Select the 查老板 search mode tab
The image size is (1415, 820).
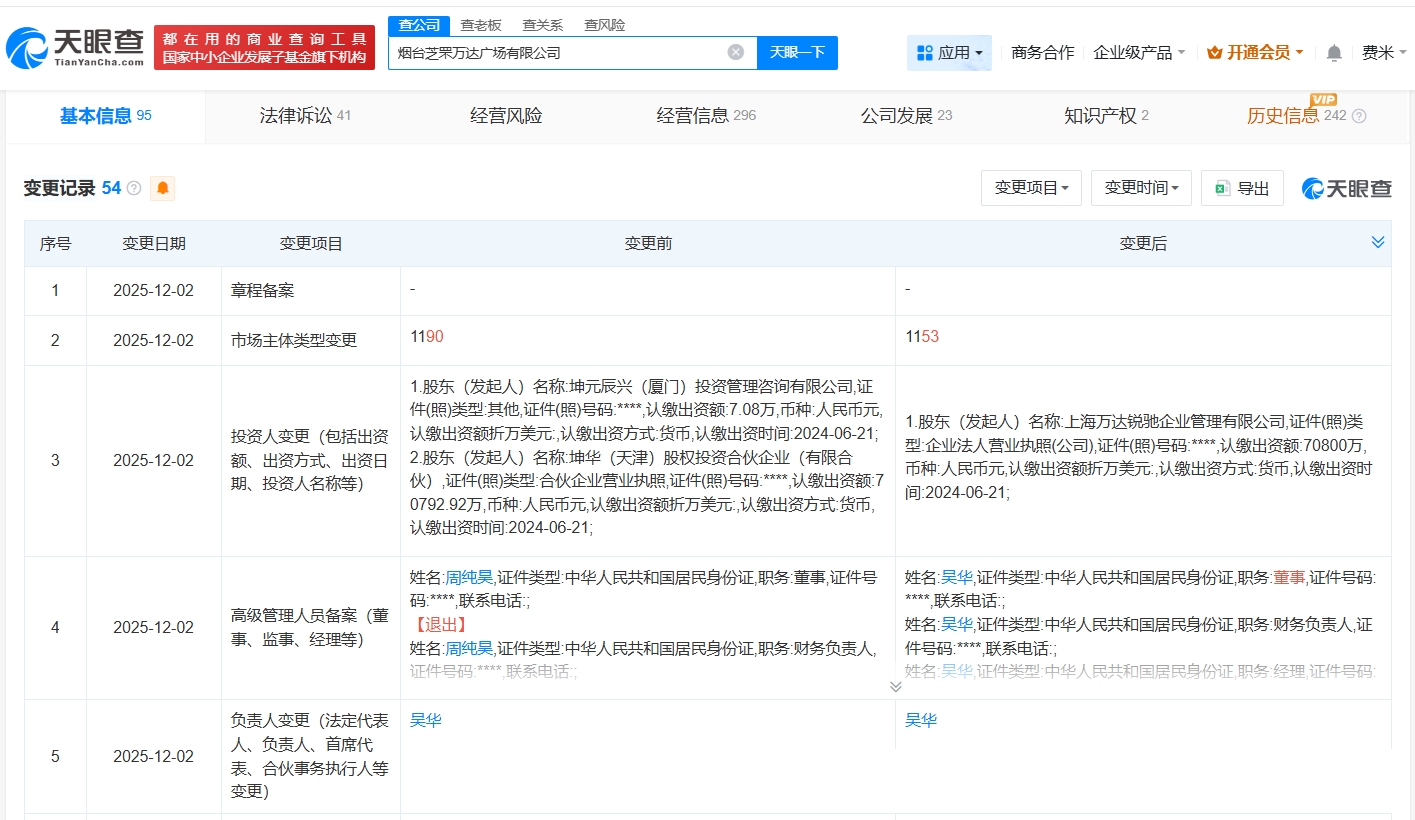pos(481,25)
